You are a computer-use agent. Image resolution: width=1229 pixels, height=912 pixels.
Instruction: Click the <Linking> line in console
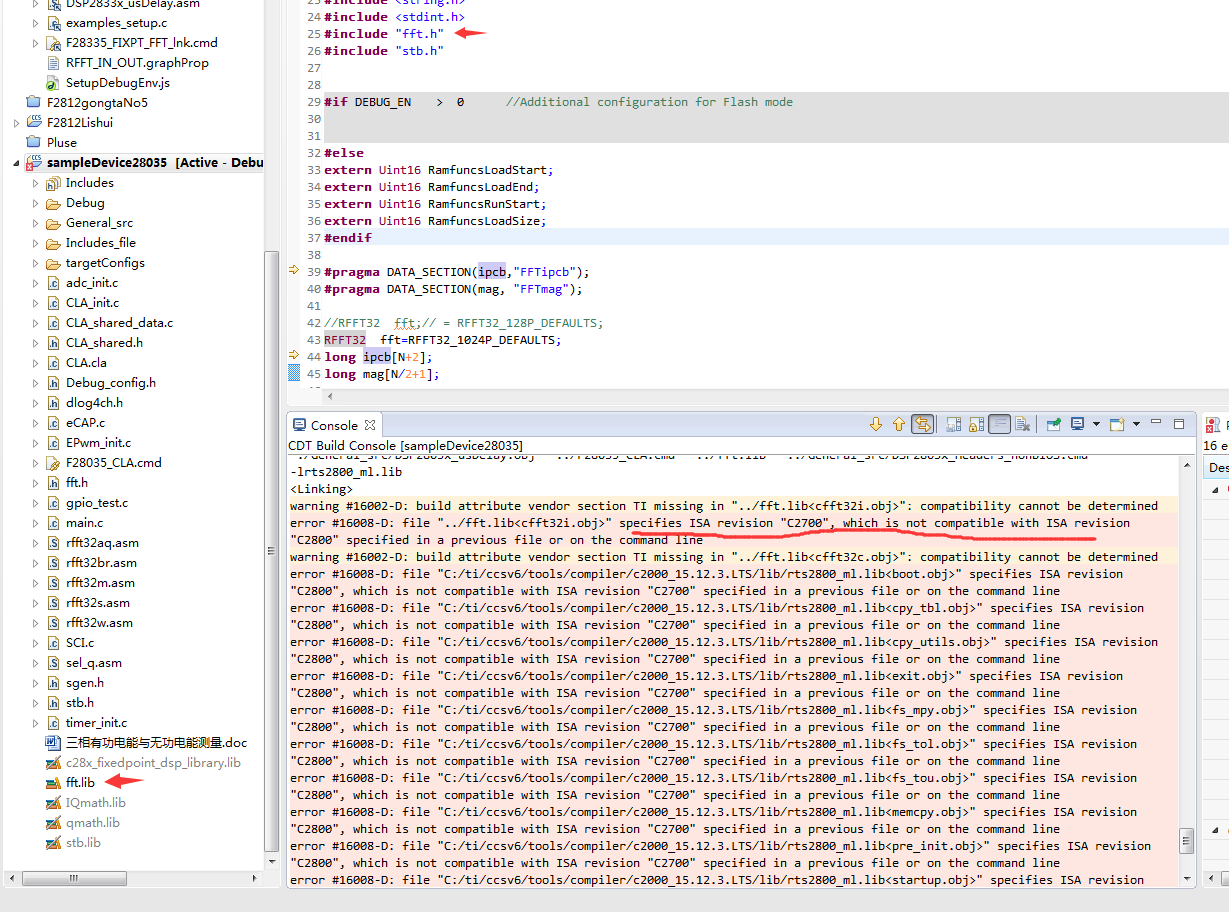321,489
